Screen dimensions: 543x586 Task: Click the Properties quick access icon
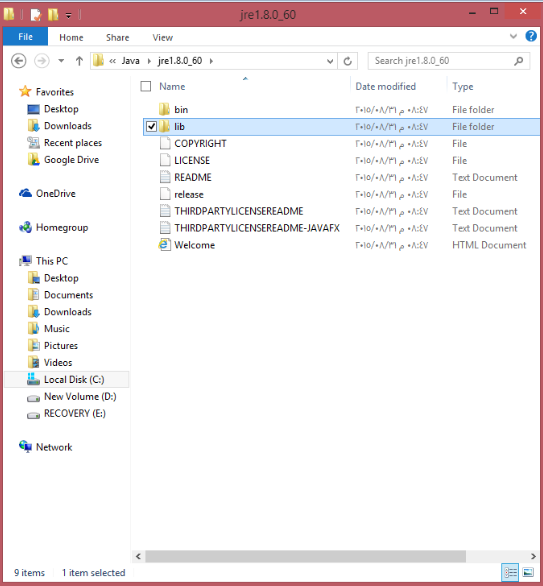pos(36,15)
